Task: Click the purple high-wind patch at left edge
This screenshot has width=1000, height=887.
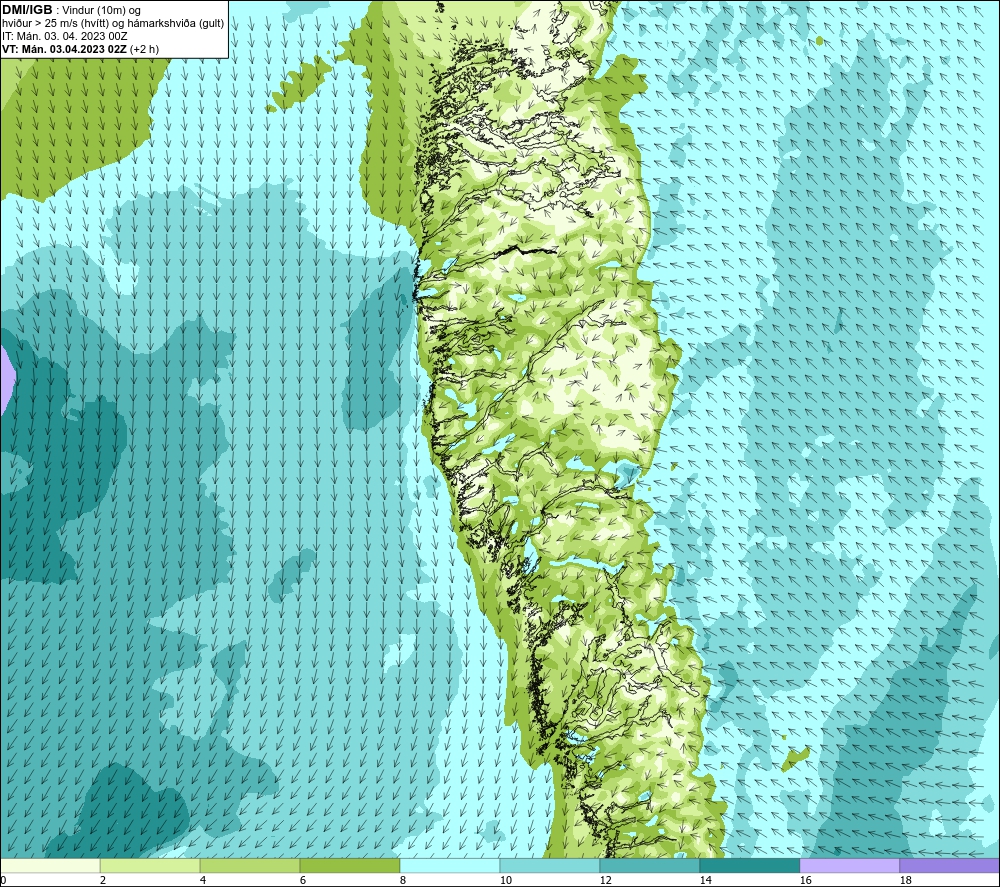Action: (x=6, y=380)
